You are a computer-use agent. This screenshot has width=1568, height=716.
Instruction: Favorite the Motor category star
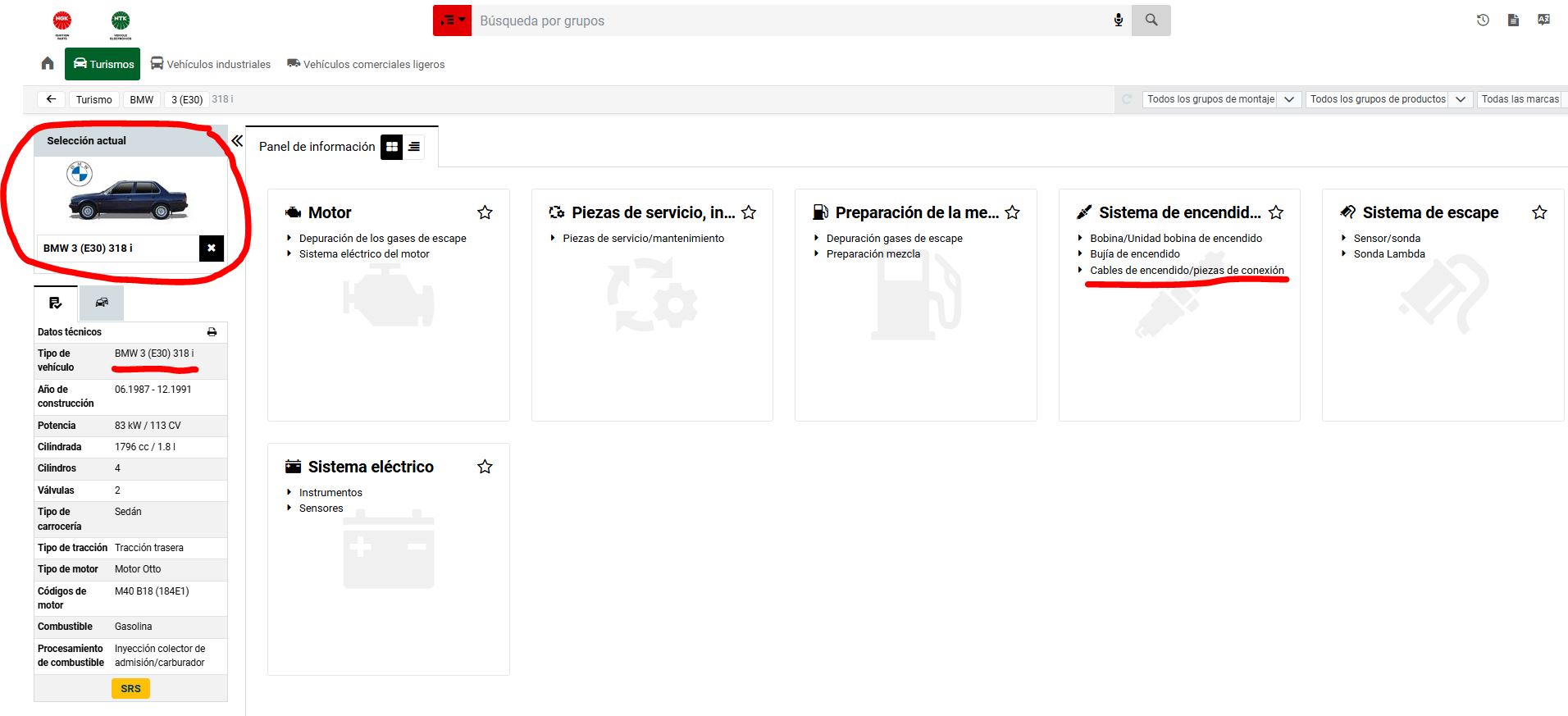485,212
